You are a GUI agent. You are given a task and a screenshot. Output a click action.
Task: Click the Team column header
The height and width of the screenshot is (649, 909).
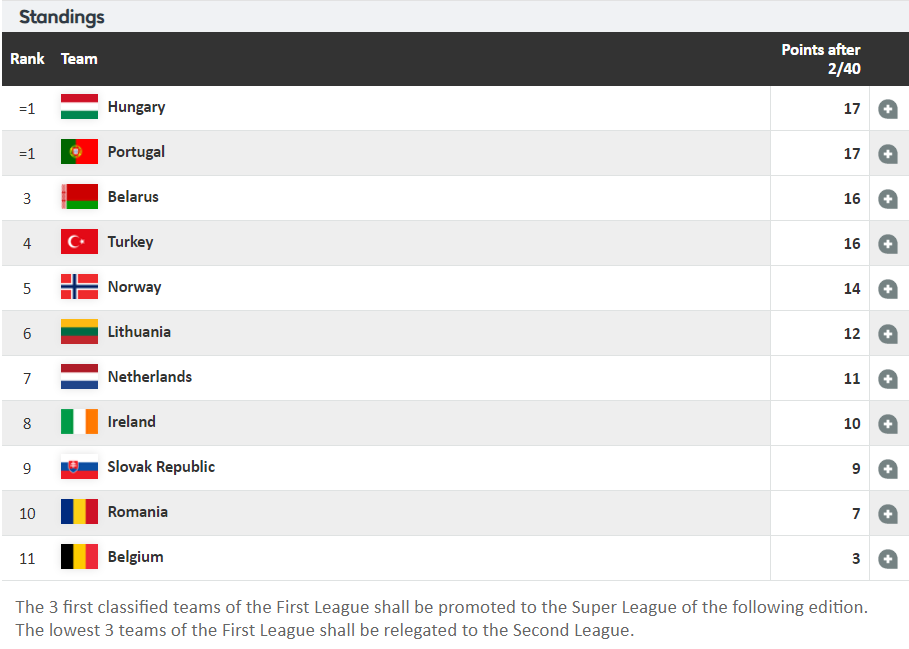click(79, 59)
